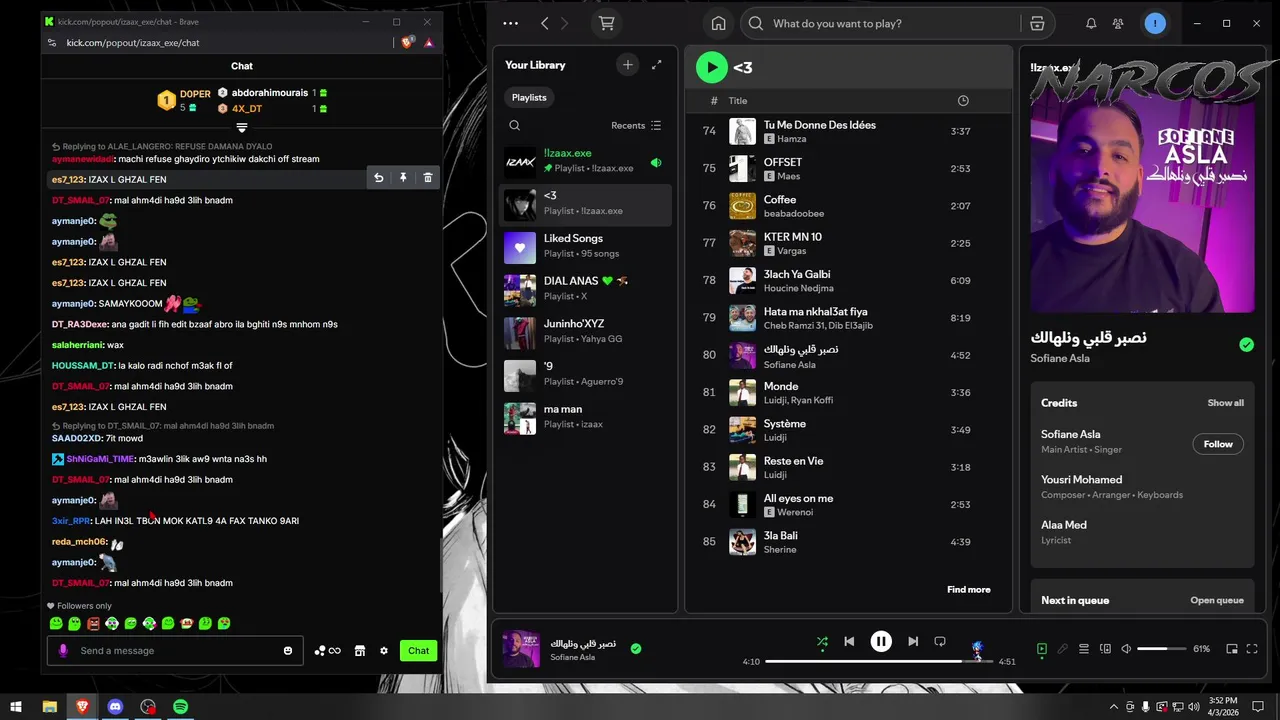This screenshot has height=720, width=1280.
Task: Open the ma man playlist
Action: tap(585, 417)
